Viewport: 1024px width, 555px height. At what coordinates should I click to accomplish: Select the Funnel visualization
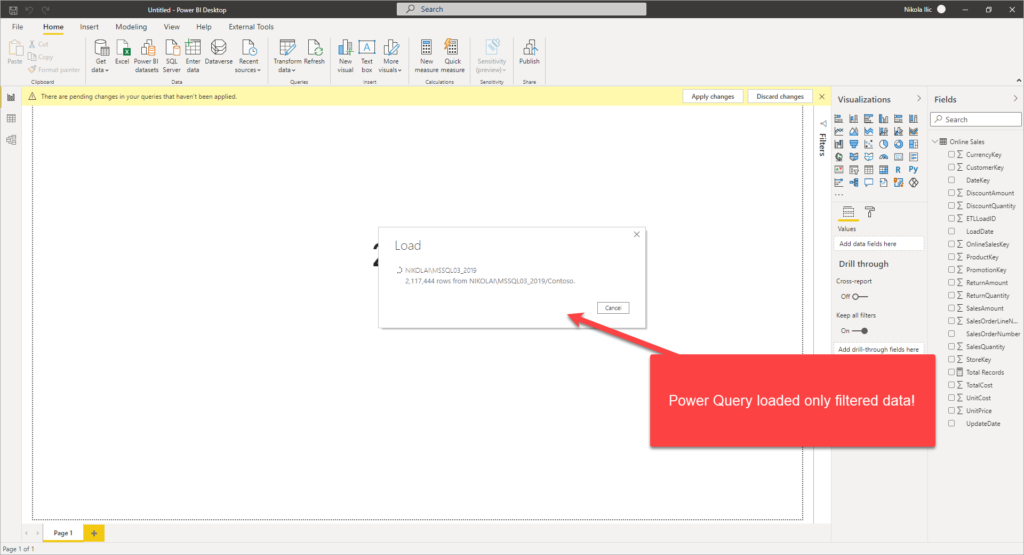[x=854, y=144]
